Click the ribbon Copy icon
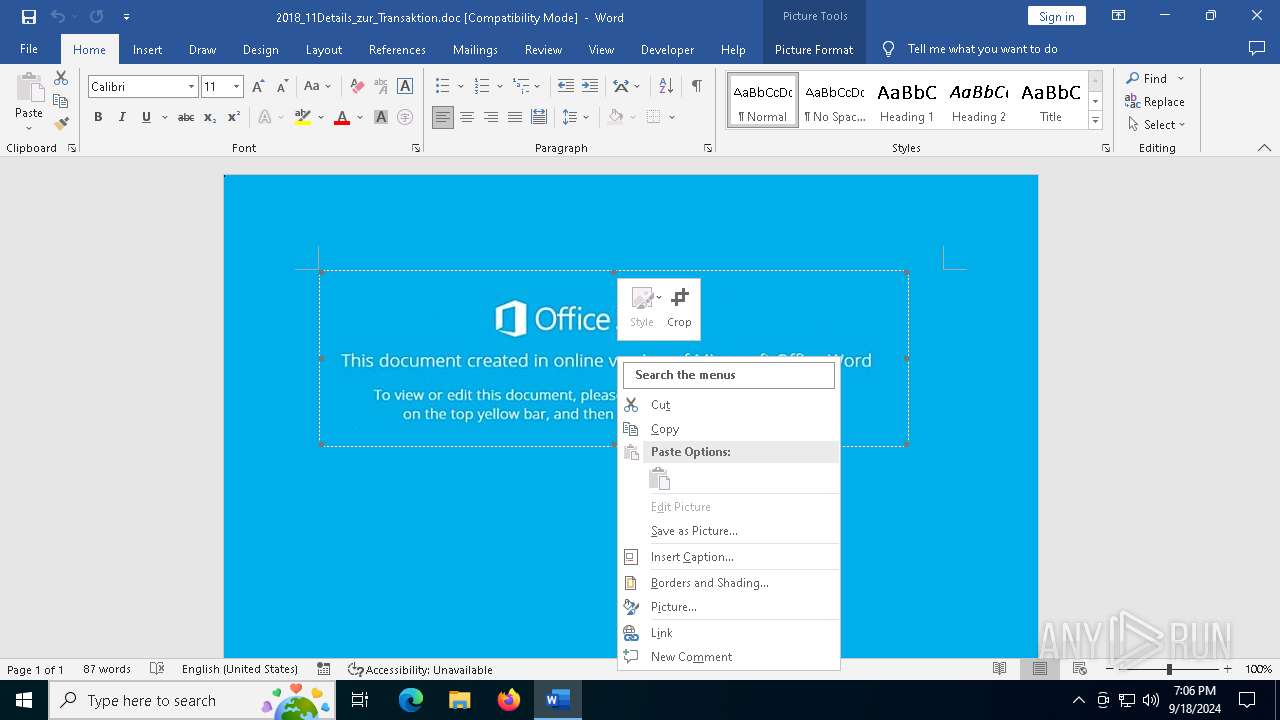 pyautogui.click(x=61, y=101)
